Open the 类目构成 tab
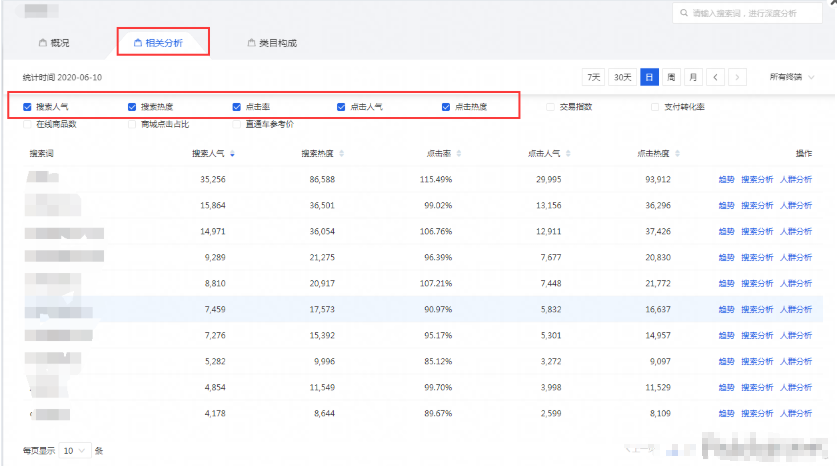Viewport: 837px width, 466px height. pos(272,43)
